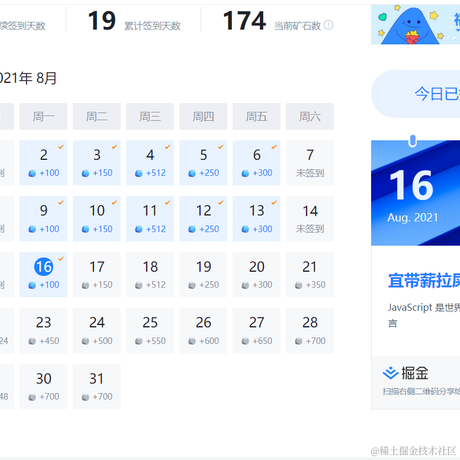Click the ore icon on August 9
460x460 pixels.
(x=32, y=229)
